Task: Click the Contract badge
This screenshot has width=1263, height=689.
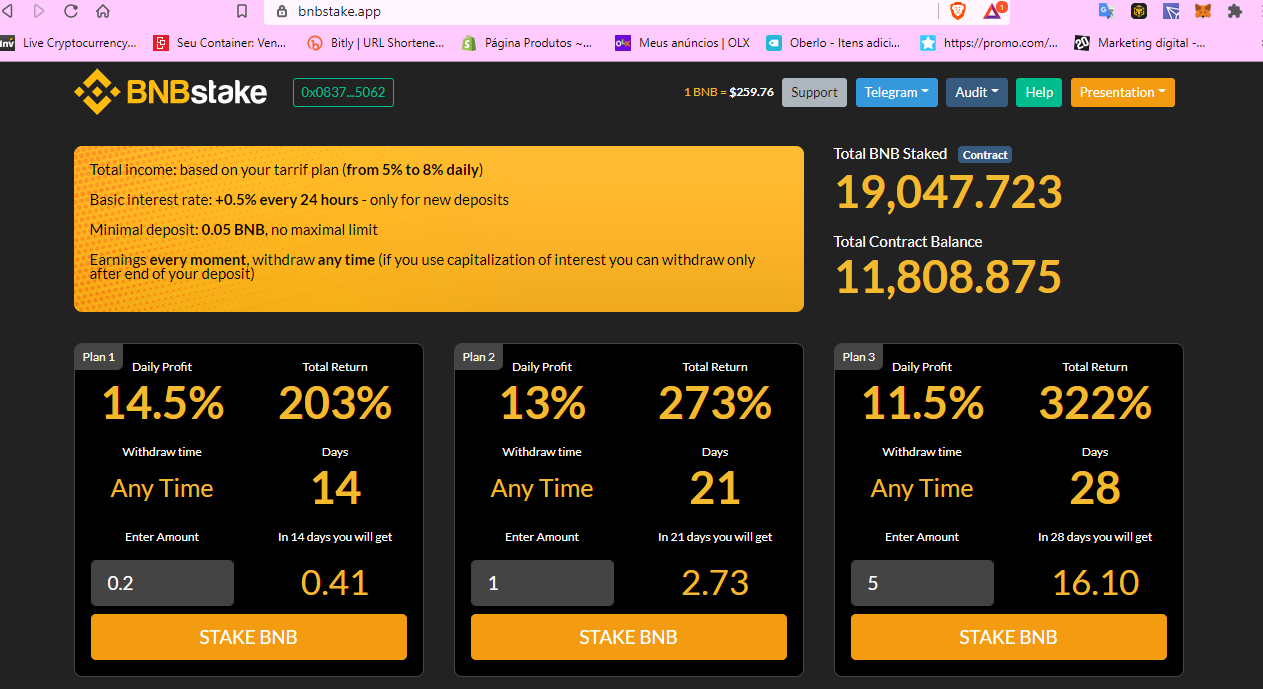Action: (985, 155)
